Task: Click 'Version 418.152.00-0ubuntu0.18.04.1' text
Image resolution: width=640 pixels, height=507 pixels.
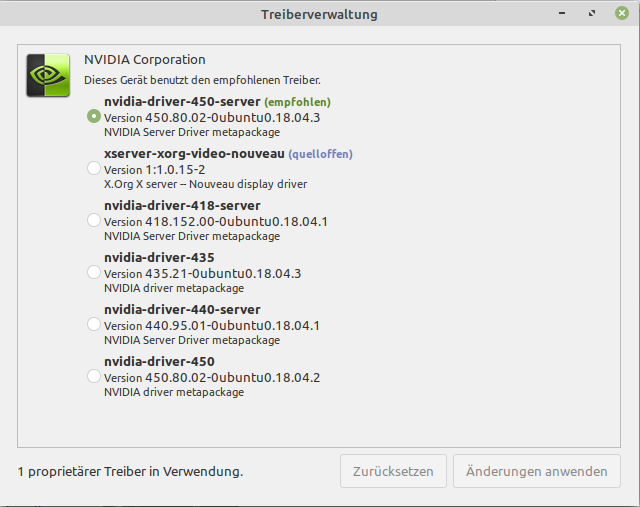Action: [216, 222]
